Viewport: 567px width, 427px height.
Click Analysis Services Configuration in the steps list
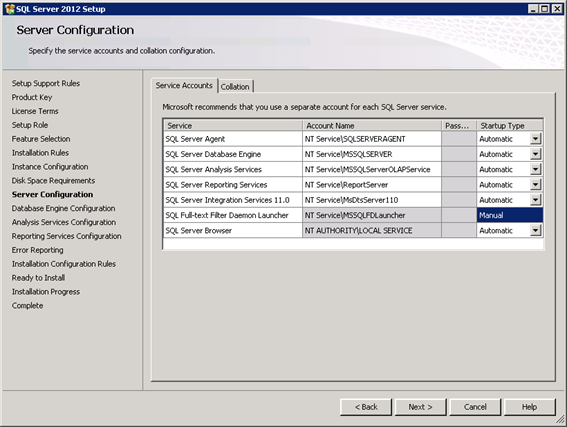[x=64, y=222]
